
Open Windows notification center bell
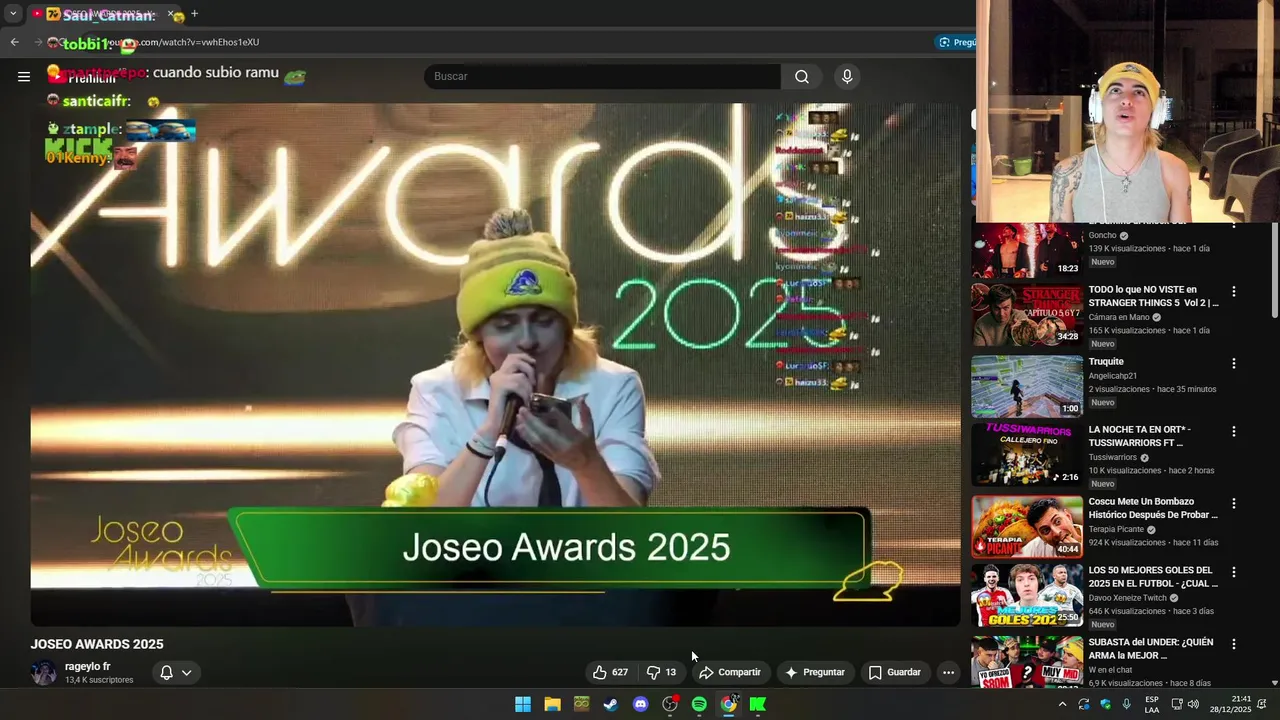pyautogui.click(x=1262, y=704)
